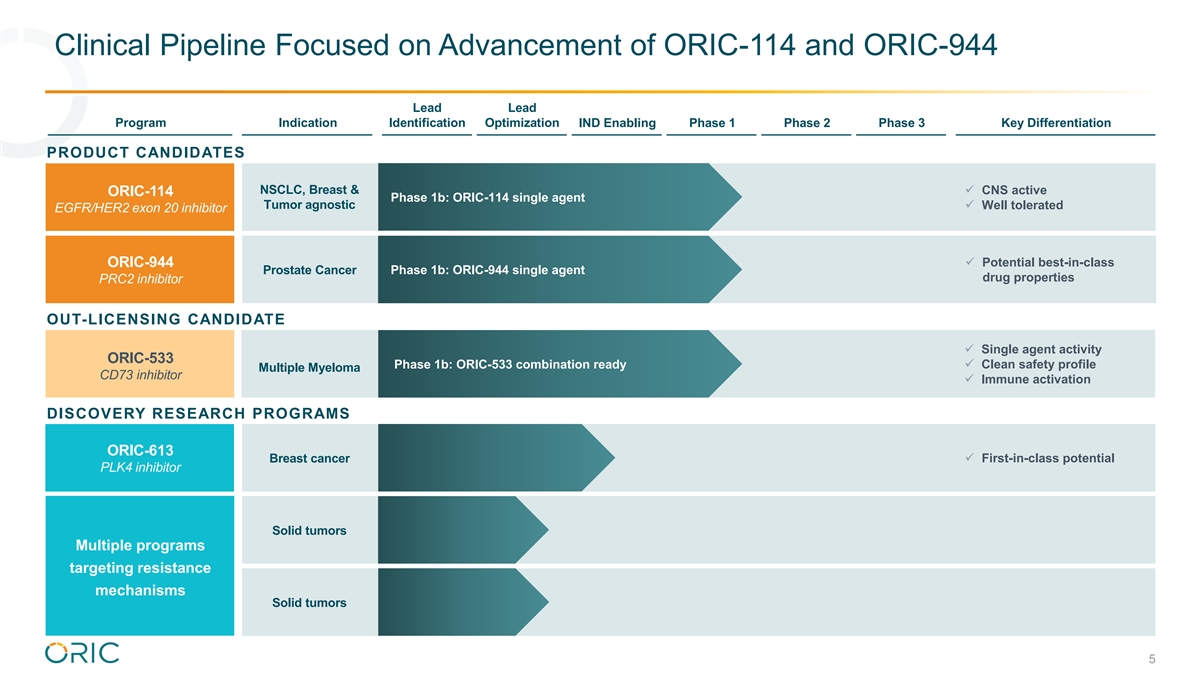Click the ORIC-533 CD73 inhibitor box

(140, 365)
